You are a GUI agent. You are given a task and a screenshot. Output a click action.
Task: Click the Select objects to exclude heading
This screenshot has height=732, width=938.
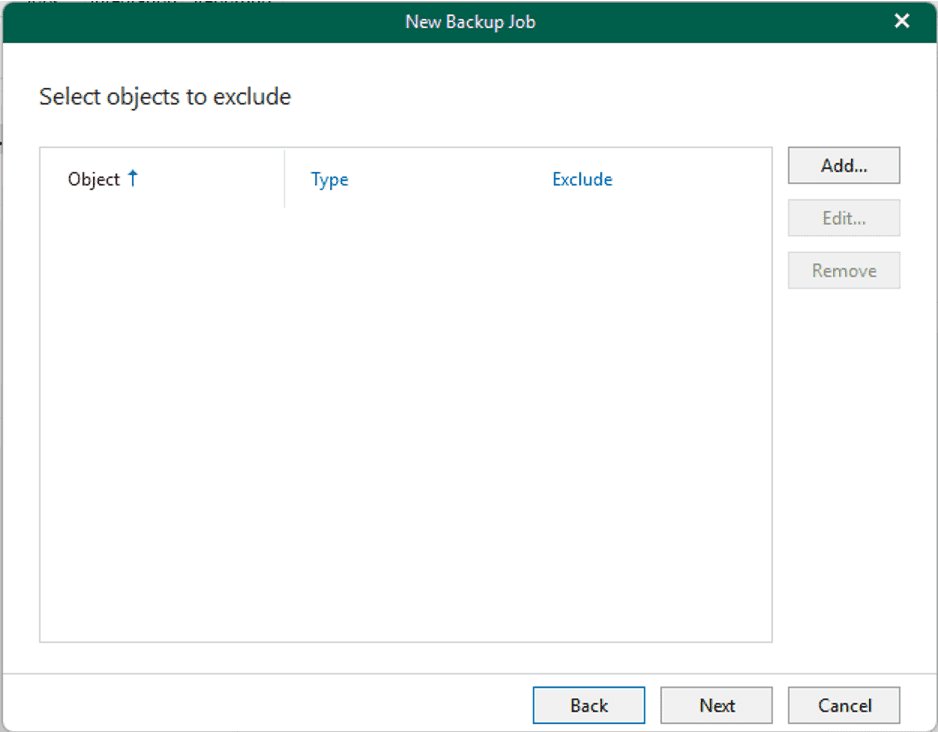(x=165, y=97)
